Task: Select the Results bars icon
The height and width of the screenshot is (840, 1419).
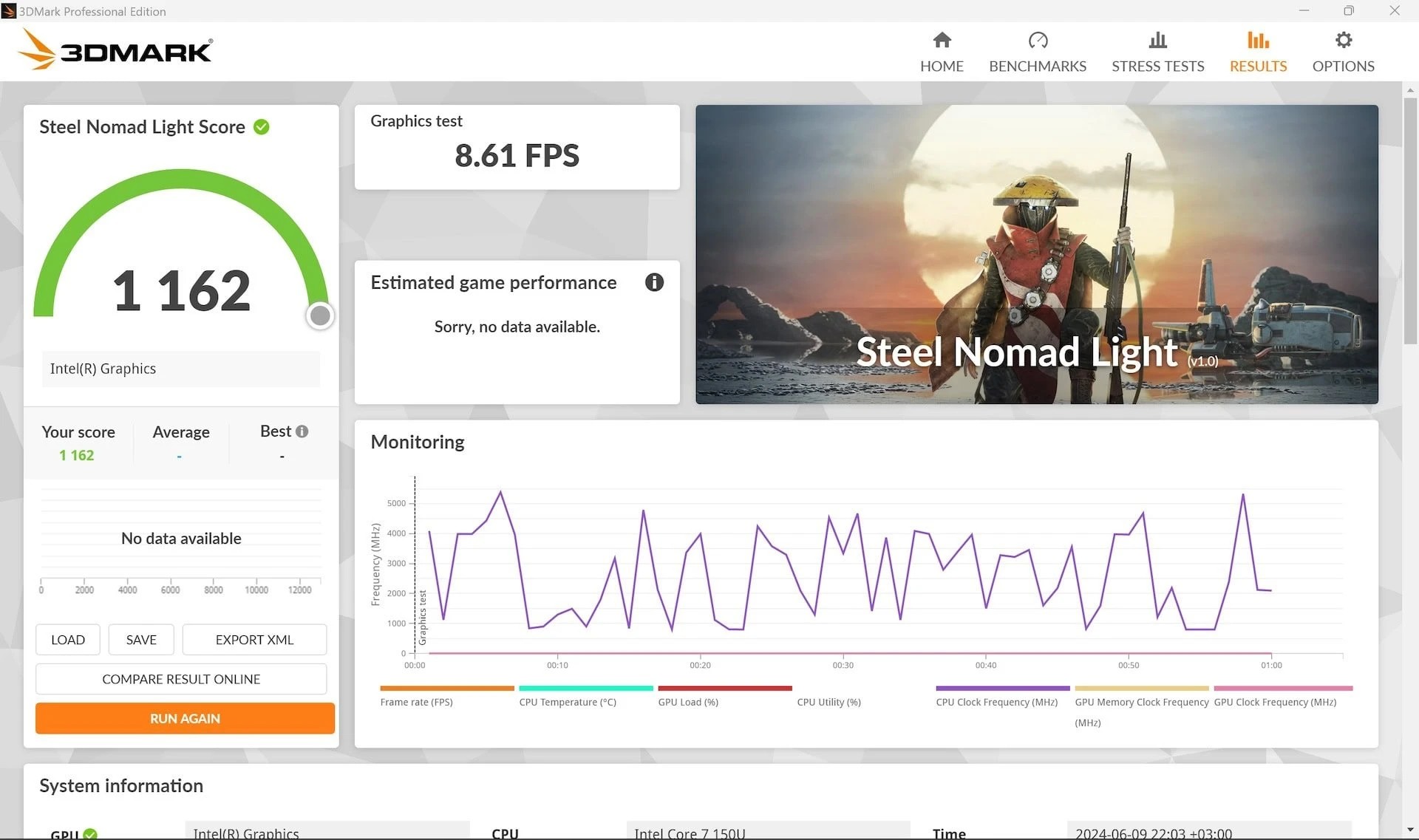Action: coord(1258,40)
